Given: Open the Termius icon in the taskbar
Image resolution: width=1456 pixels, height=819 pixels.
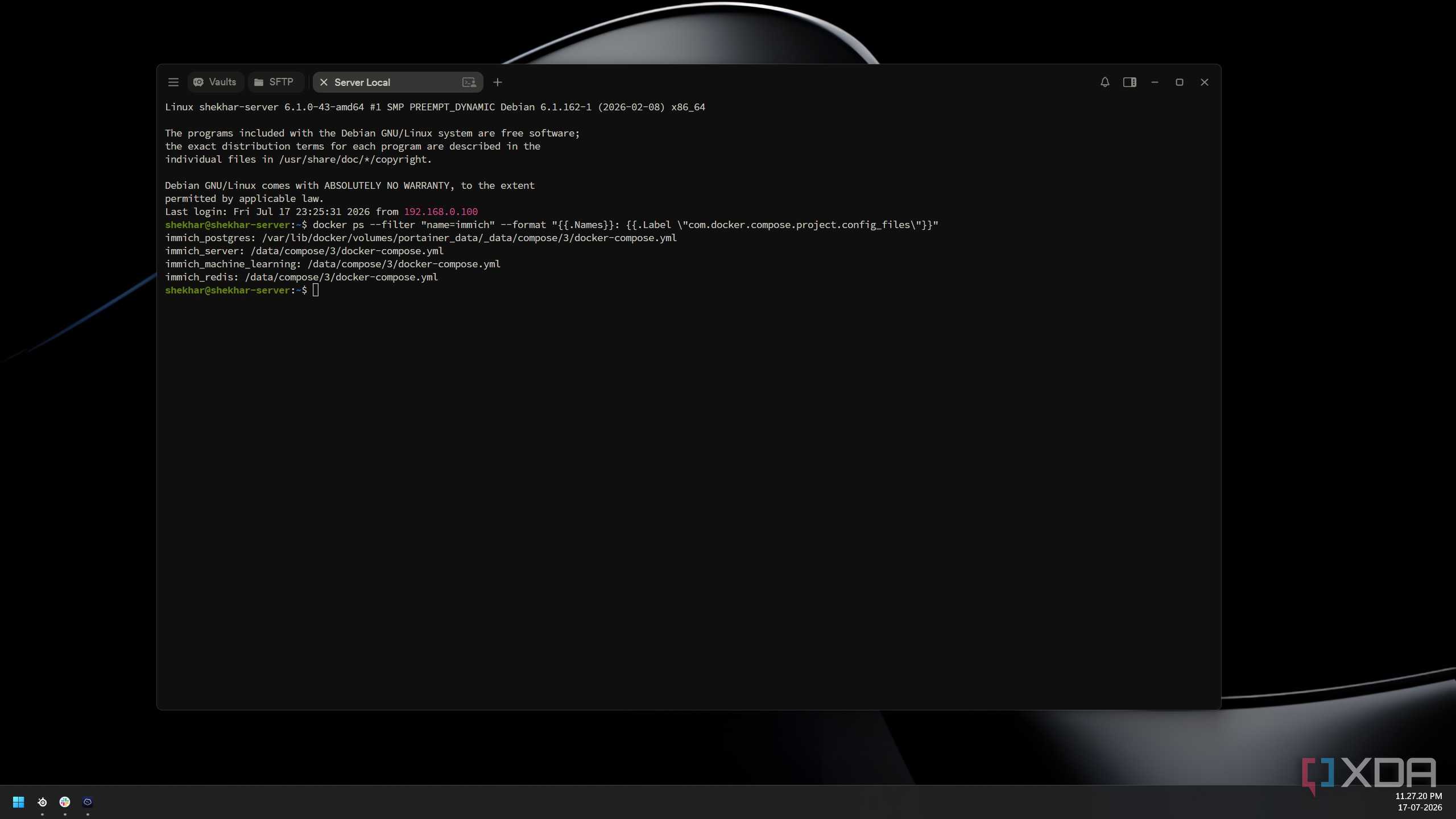Looking at the screenshot, I should pyautogui.click(x=88, y=802).
